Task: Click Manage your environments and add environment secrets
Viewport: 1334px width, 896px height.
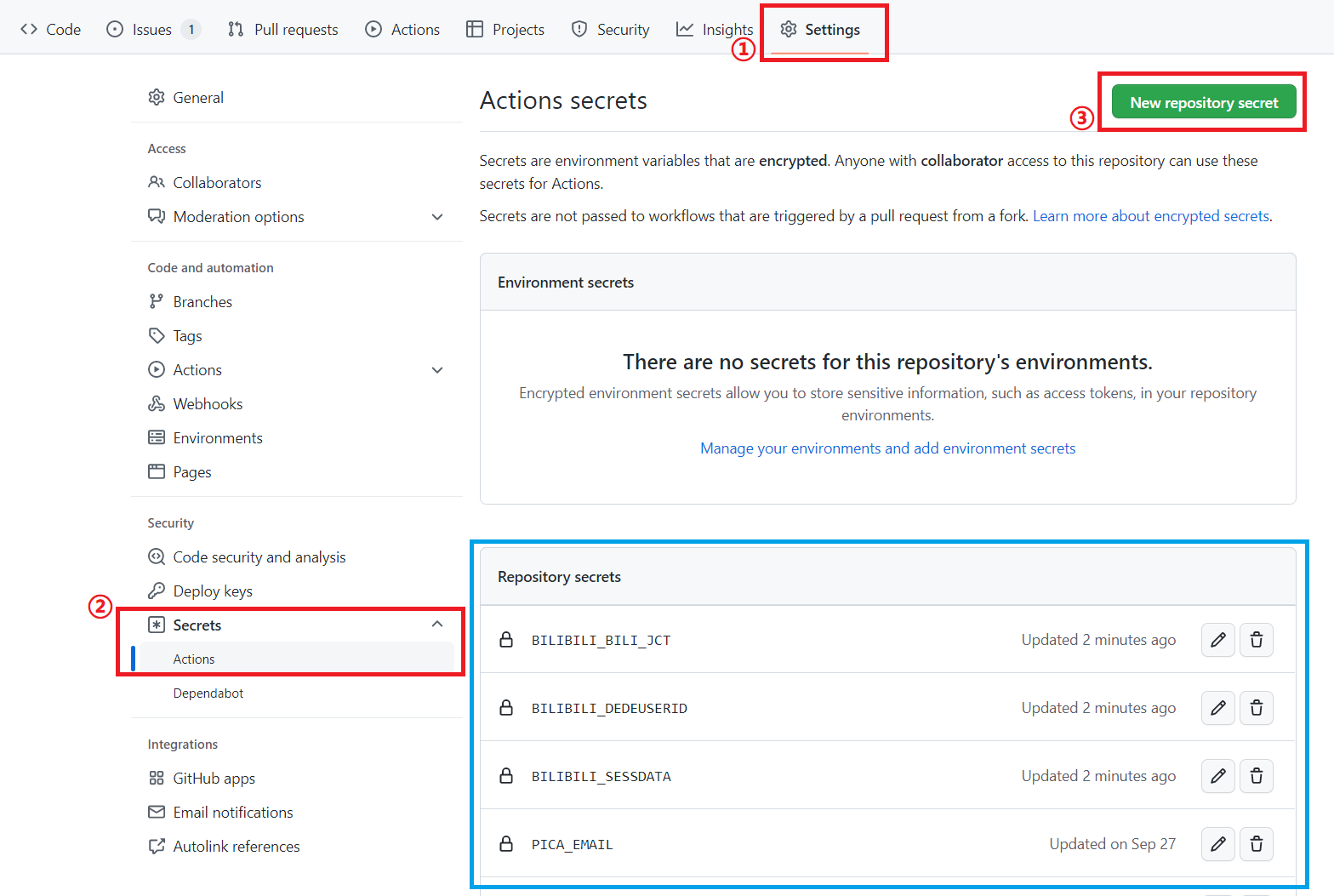Action: click(887, 448)
